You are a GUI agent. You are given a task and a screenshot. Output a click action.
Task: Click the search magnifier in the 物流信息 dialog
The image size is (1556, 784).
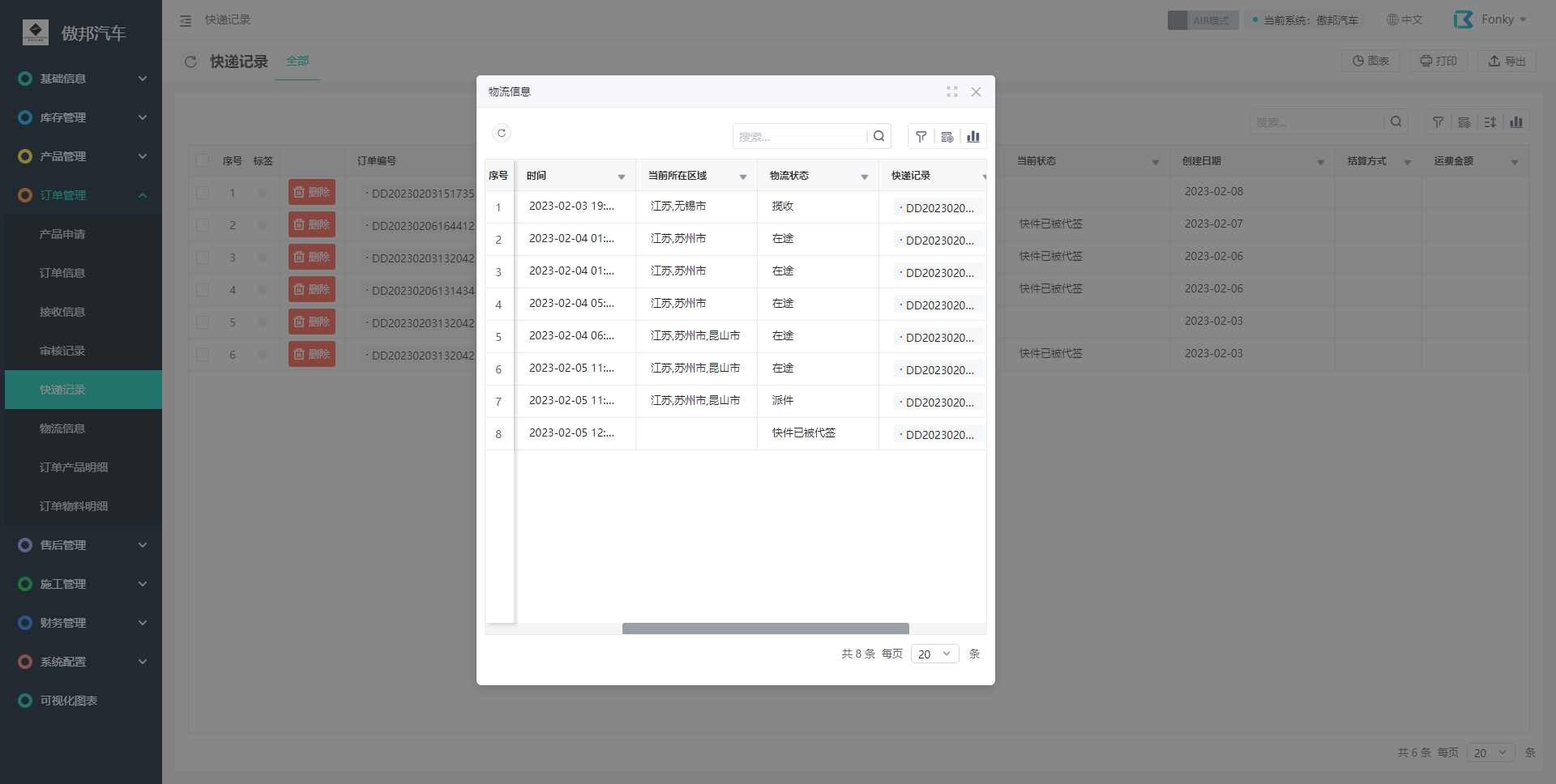pyautogui.click(x=878, y=136)
